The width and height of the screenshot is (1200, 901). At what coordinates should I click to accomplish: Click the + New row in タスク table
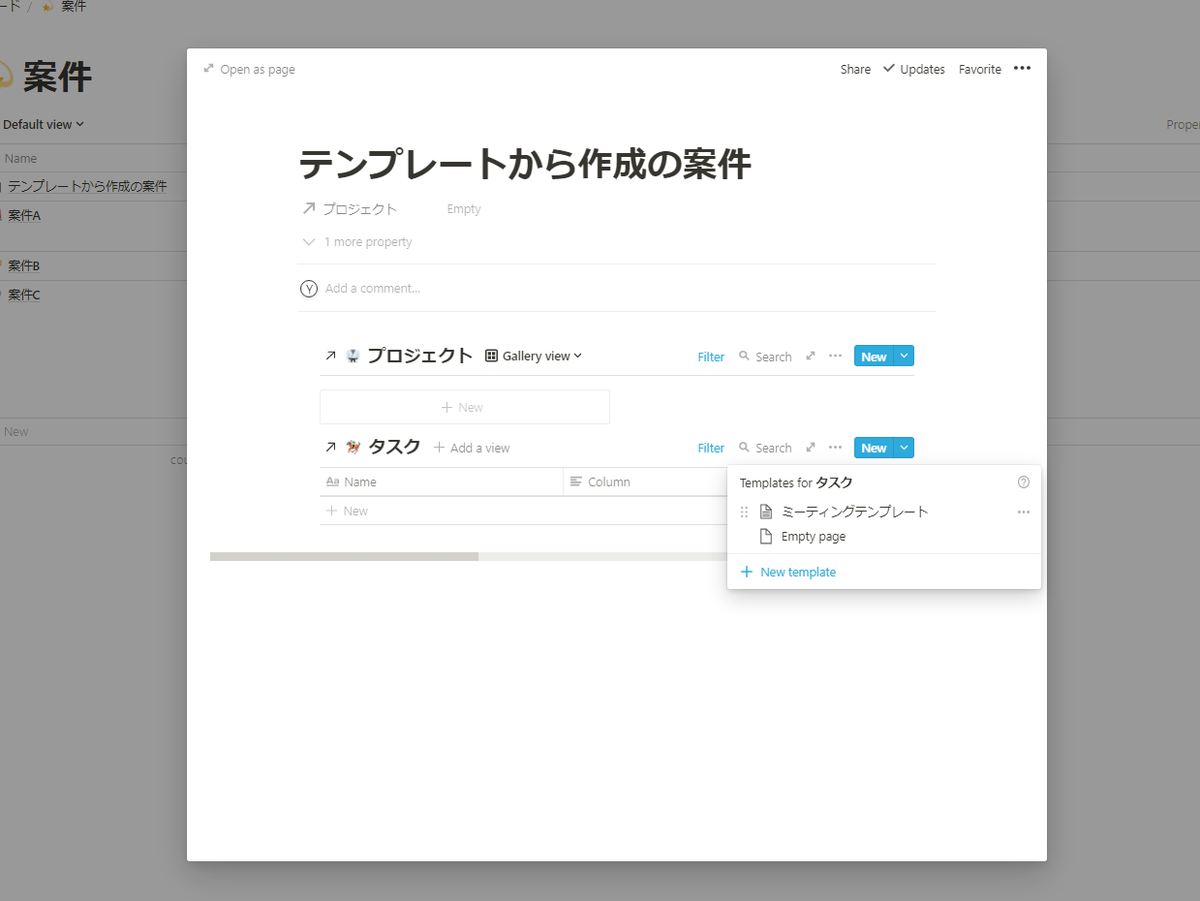[x=523, y=511]
